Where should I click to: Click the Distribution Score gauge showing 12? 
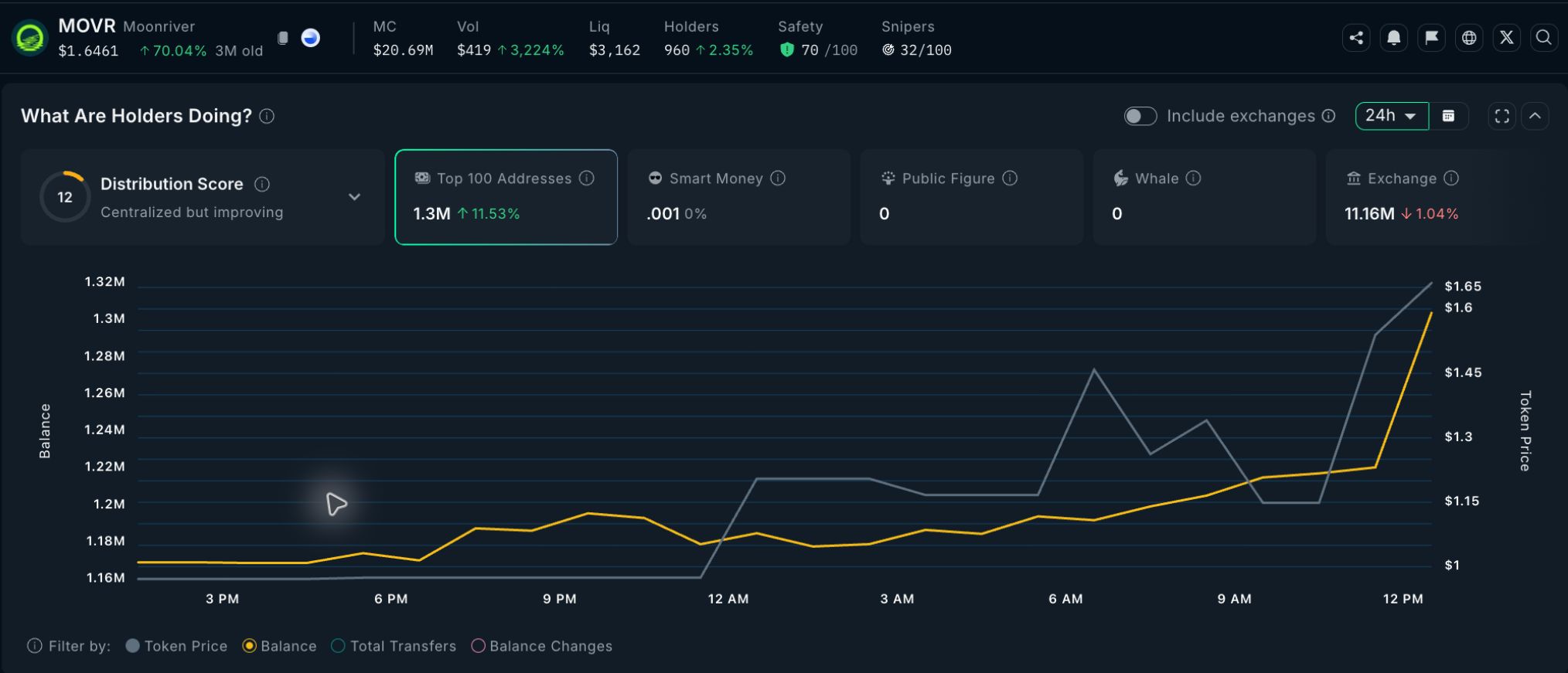coord(65,197)
